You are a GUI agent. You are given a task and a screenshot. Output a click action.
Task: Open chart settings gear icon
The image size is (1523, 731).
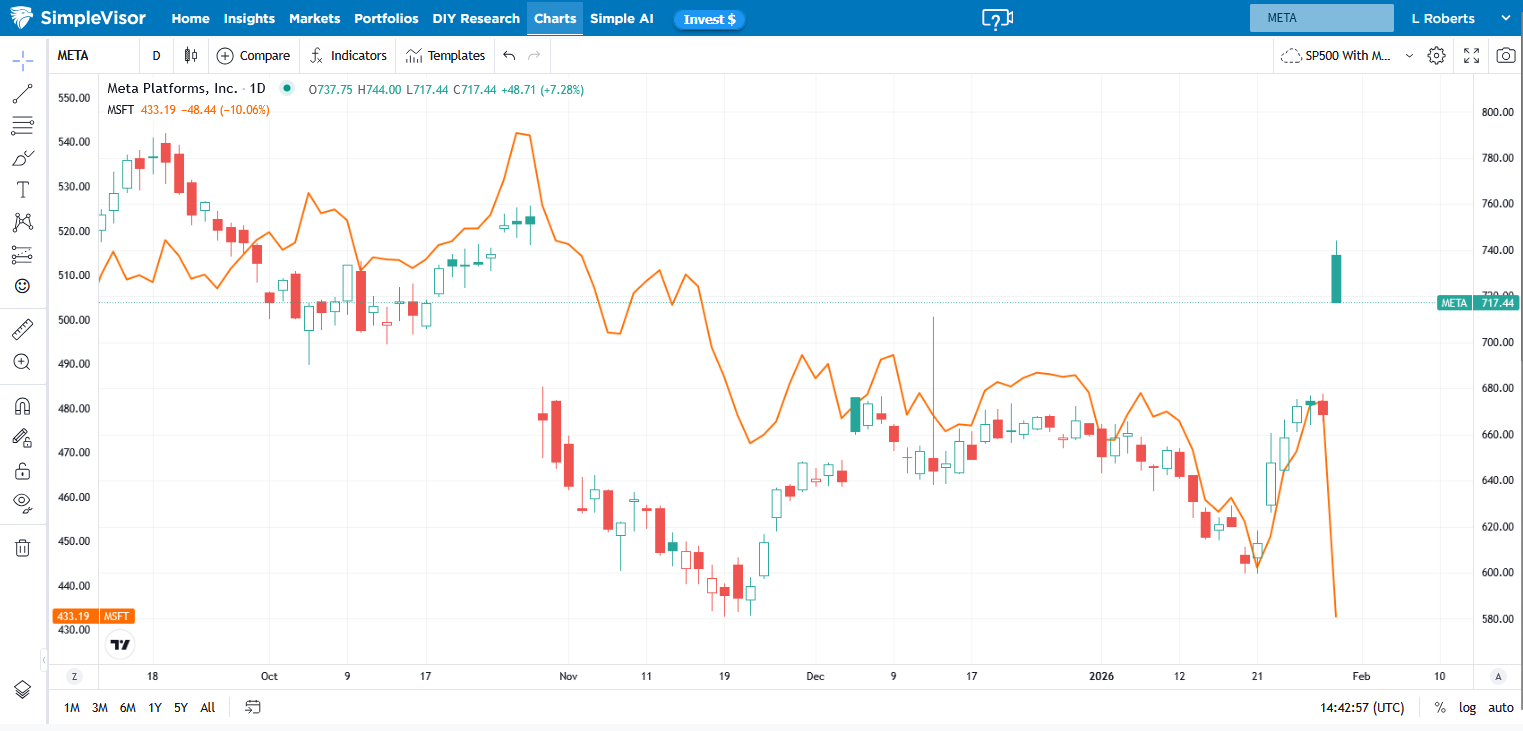tap(1436, 56)
